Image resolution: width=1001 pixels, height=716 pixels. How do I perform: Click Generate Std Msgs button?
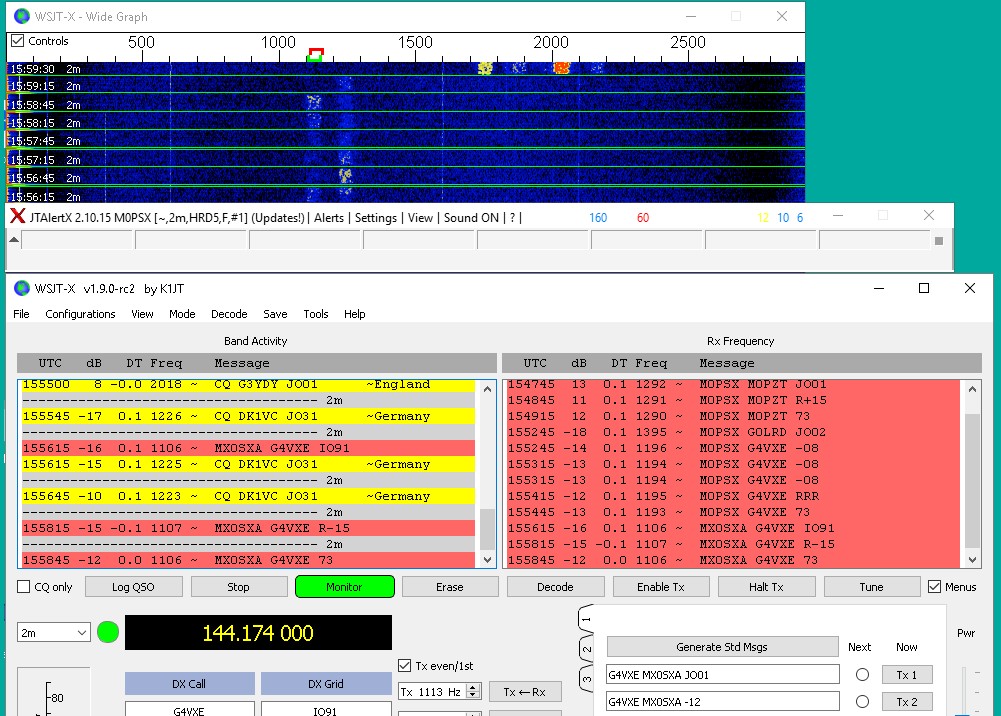point(722,646)
